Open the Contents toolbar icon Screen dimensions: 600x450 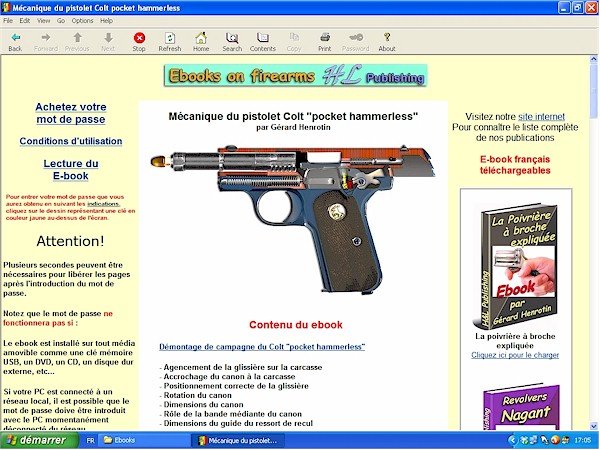263,38
